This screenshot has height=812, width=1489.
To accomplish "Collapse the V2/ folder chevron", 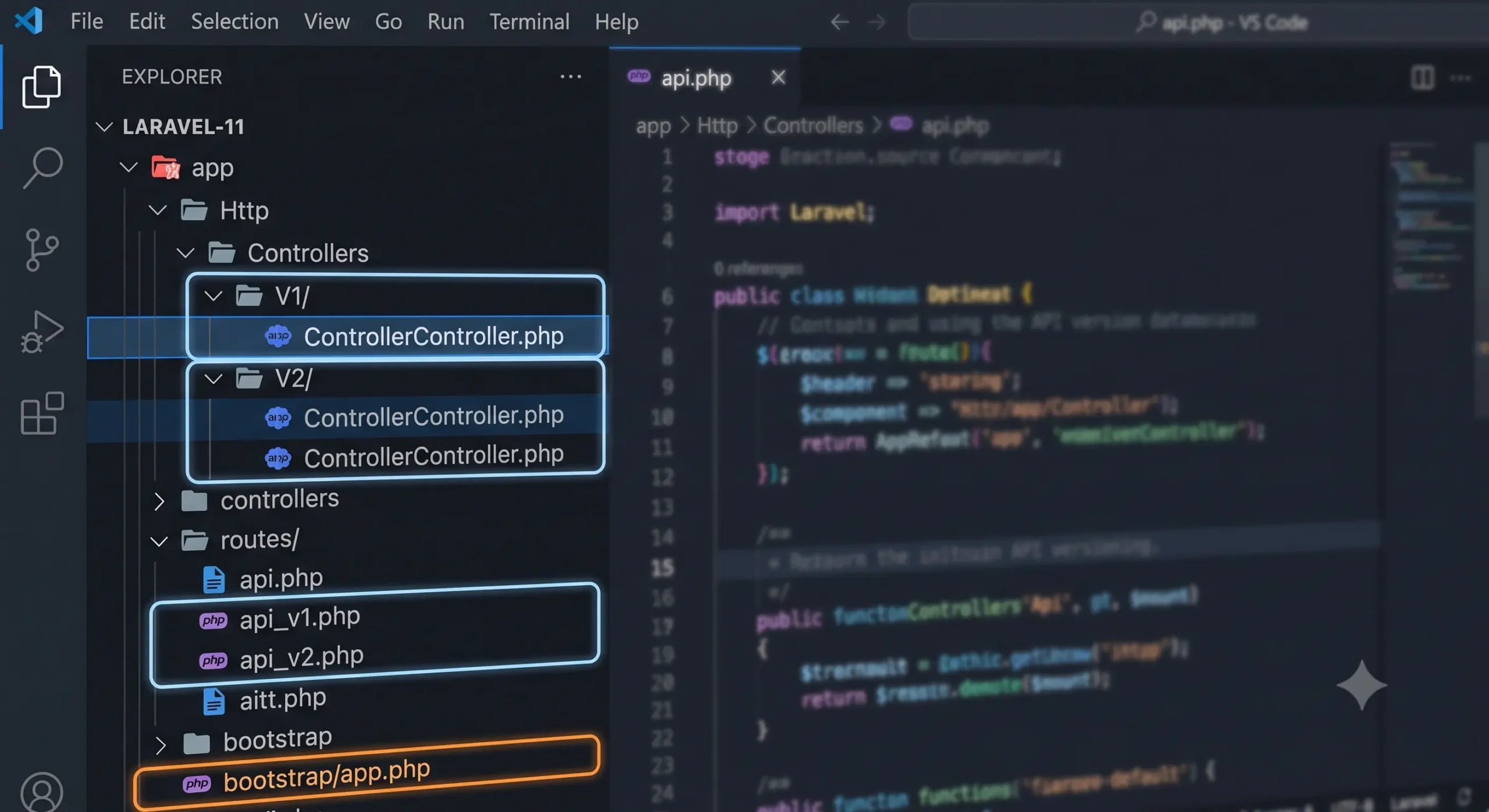I will click(213, 379).
